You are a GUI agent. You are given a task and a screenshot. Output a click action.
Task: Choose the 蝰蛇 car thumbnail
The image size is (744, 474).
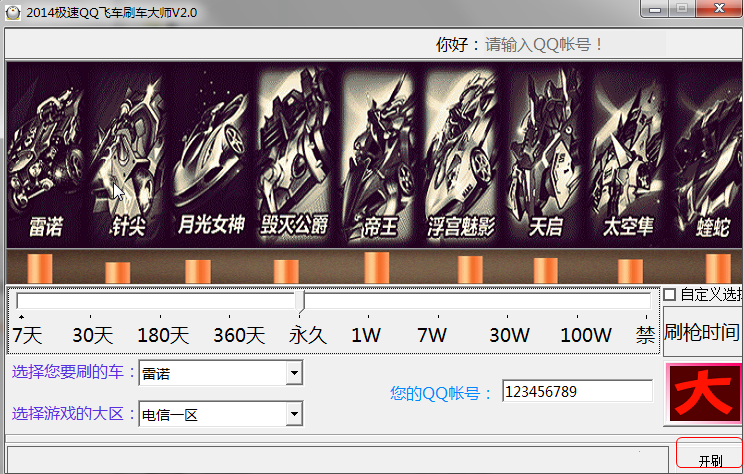coord(708,155)
